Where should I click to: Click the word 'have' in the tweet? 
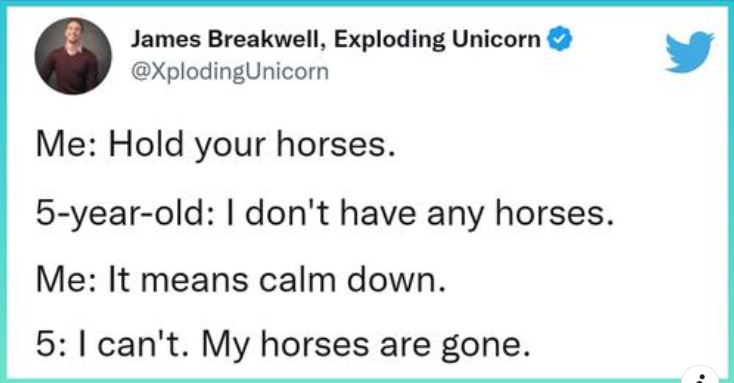click(377, 213)
